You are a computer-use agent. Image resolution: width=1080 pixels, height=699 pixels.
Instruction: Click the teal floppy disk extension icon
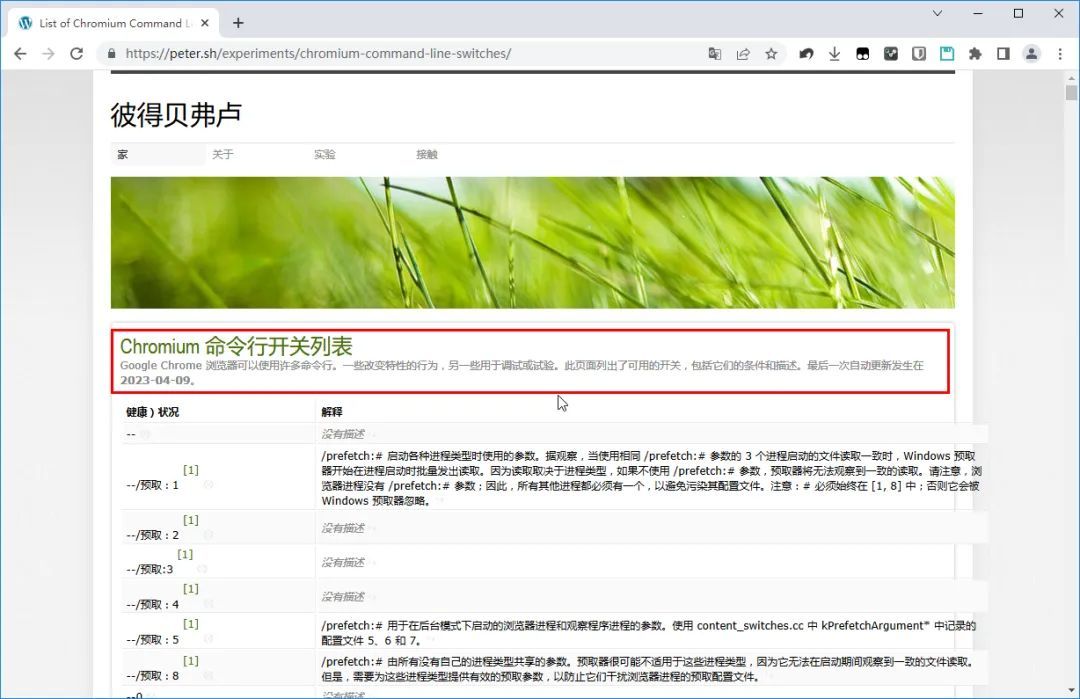[x=947, y=54]
